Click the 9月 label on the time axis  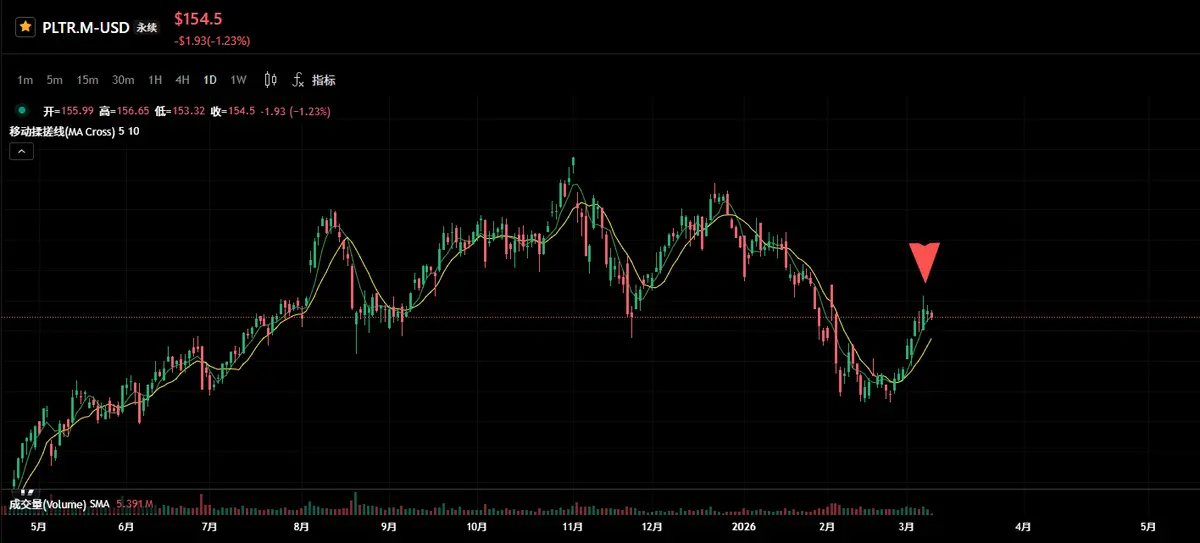pos(388,526)
